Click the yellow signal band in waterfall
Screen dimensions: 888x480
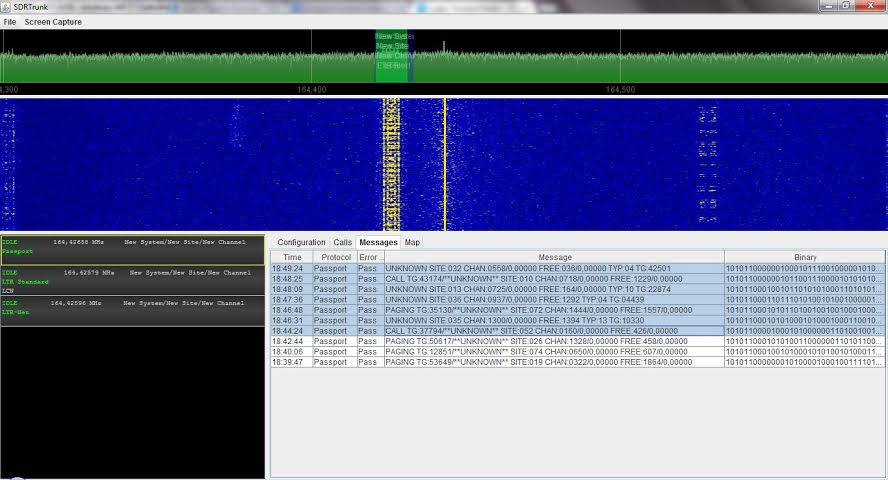click(x=391, y=164)
